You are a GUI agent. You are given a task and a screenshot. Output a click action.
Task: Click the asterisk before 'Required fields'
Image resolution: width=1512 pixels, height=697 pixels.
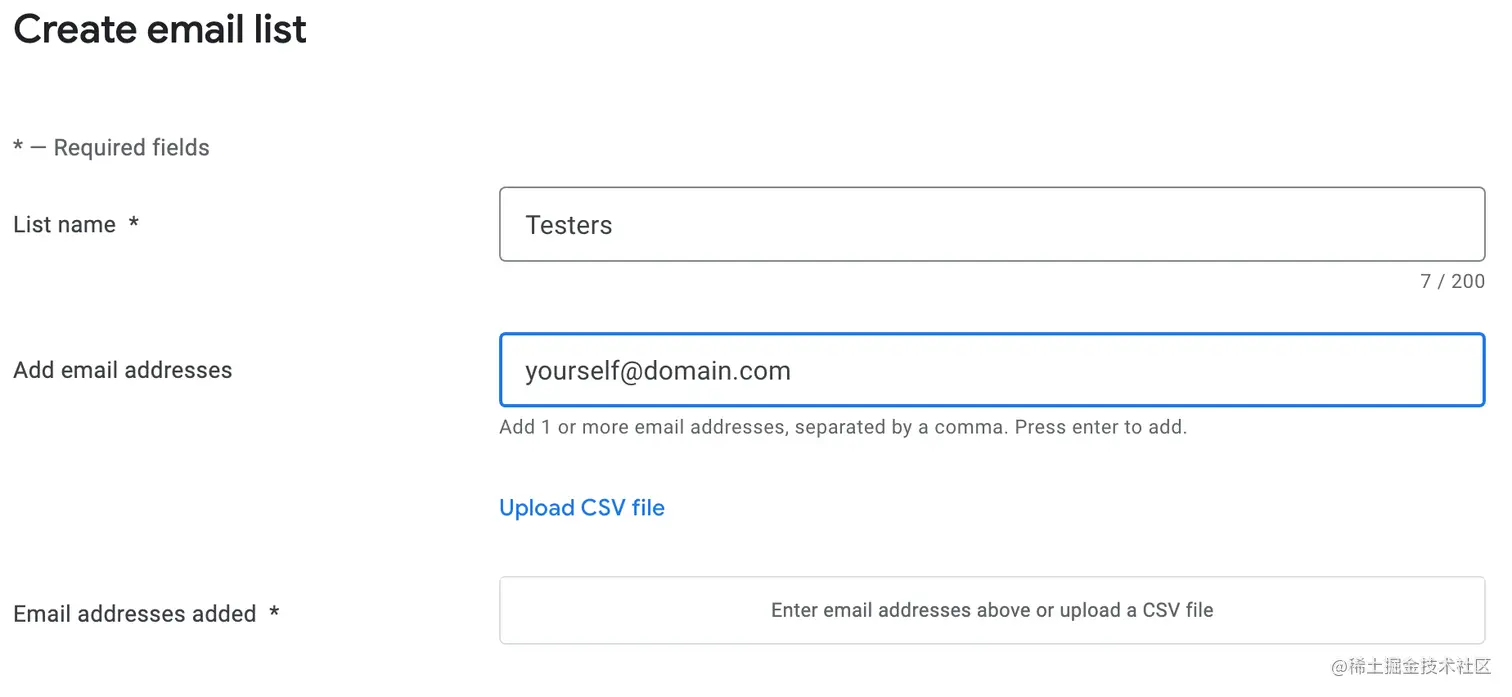[x=18, y=147]
